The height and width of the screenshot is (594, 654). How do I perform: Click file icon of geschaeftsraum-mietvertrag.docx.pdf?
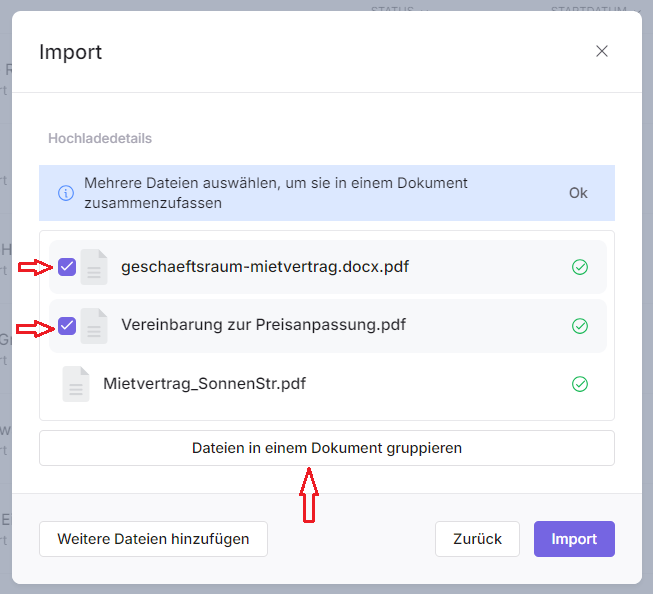tap(94, 267)
